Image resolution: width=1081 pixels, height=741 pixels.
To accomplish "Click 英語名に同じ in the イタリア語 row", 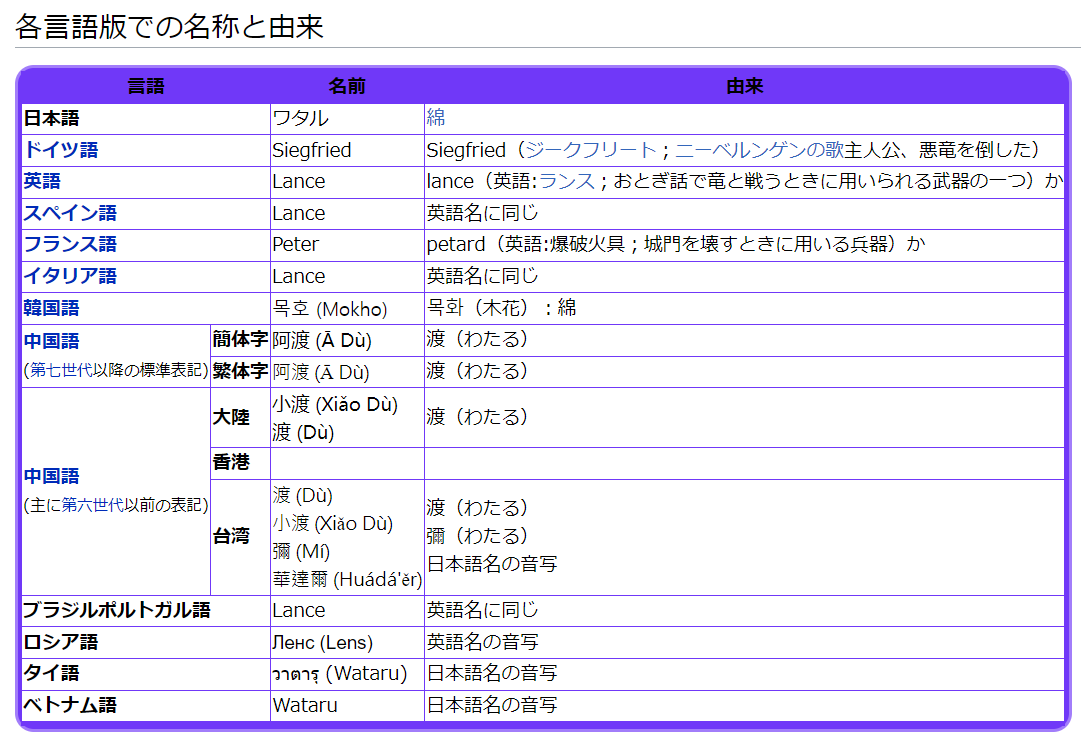I will [x=483, y=276].
